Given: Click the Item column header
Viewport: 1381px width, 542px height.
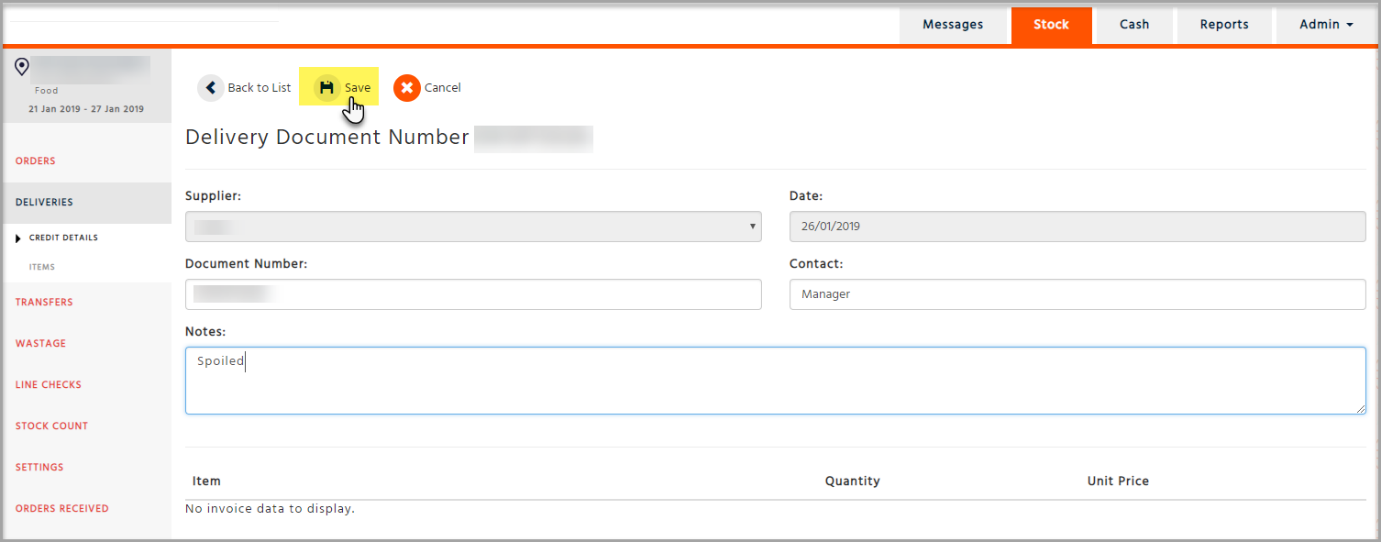Looking at the screenshot, I should pos(206,481).
